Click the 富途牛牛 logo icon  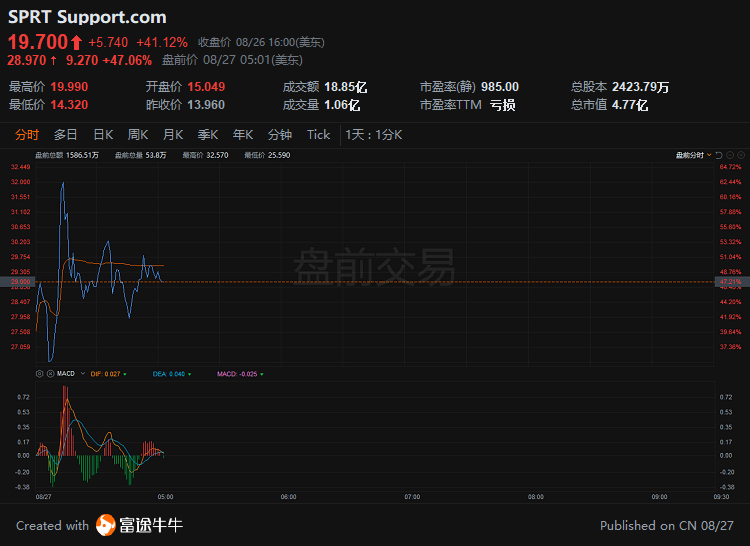pos(105,525)
